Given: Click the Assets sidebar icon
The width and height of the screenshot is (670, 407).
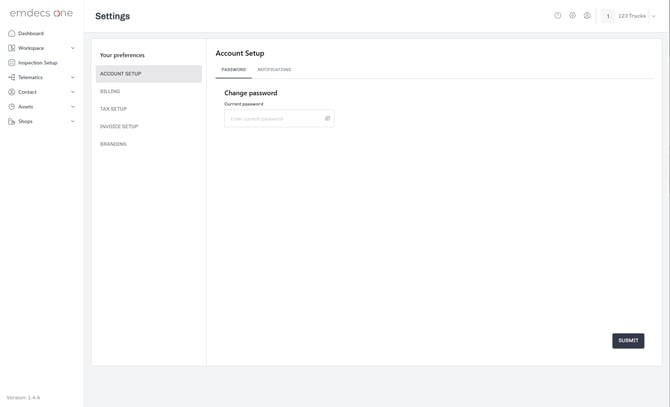Looking at the screenshot, I should coord(12,107).
